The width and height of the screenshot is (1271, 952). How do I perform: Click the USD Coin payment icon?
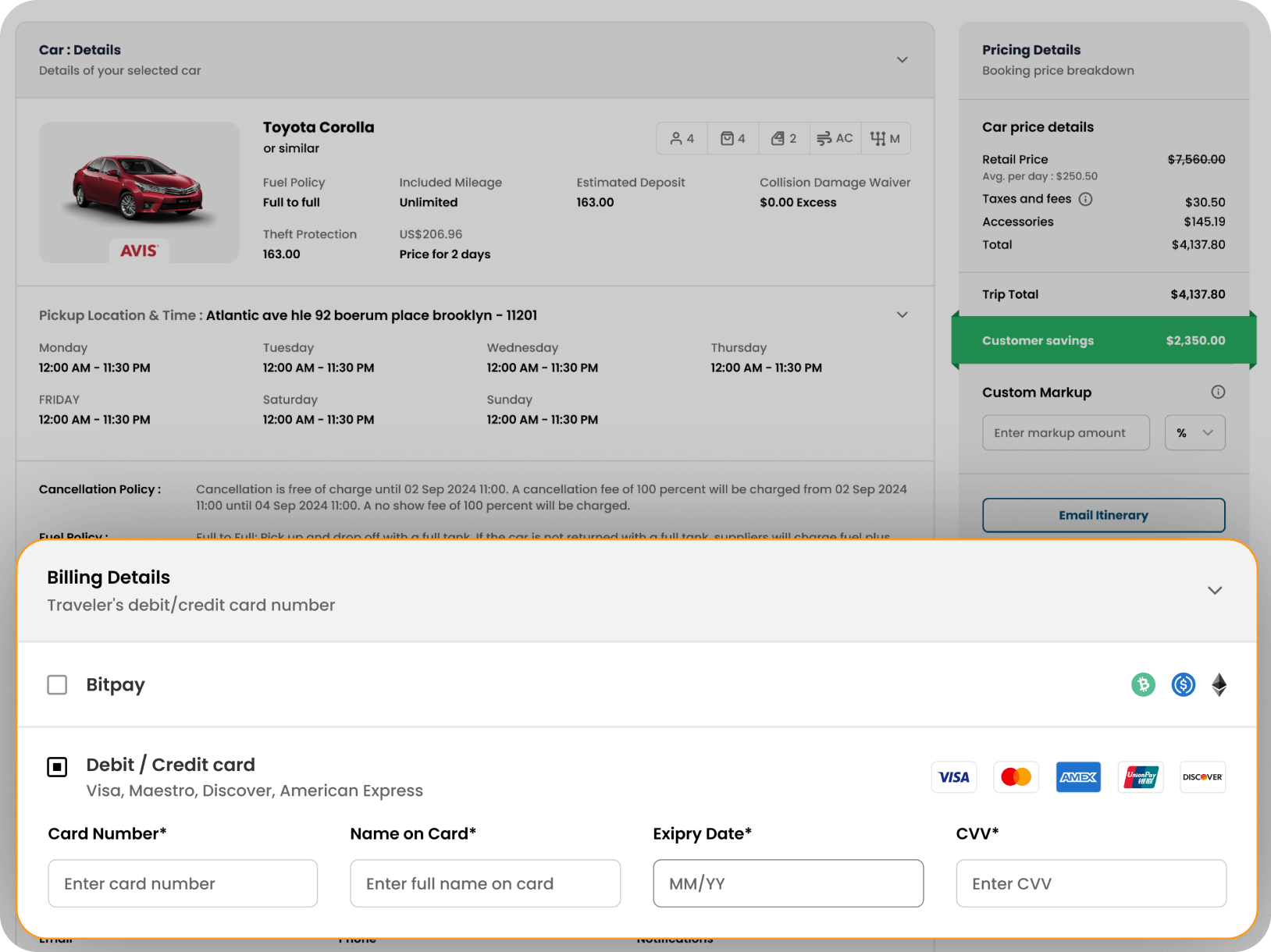pos(1183,685)
